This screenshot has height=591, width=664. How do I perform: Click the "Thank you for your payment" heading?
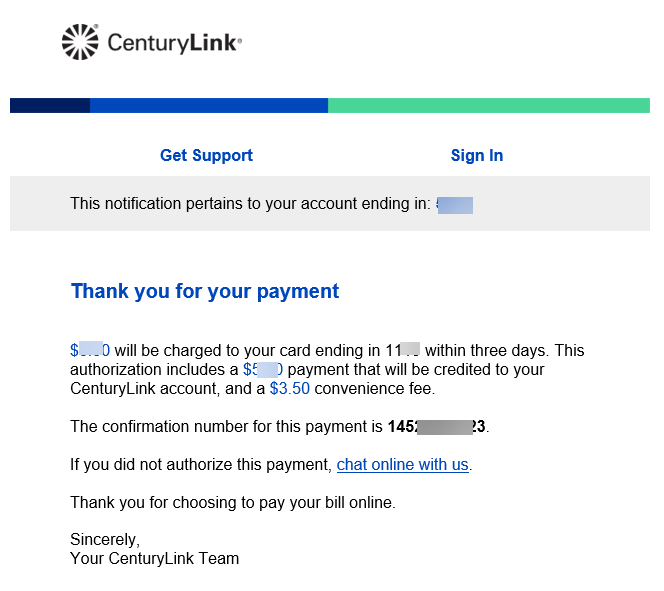(205, 292)
